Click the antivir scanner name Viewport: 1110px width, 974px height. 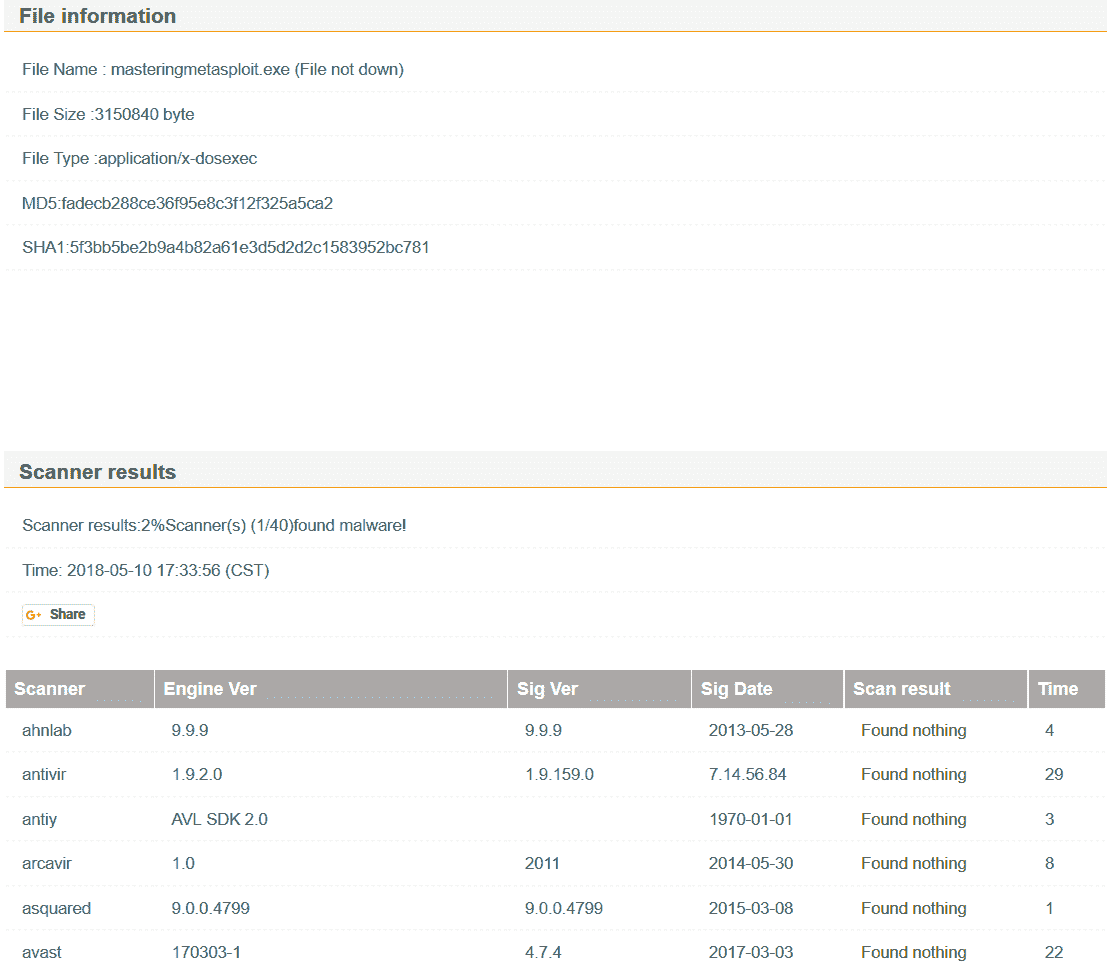click(x=44, y=774)
